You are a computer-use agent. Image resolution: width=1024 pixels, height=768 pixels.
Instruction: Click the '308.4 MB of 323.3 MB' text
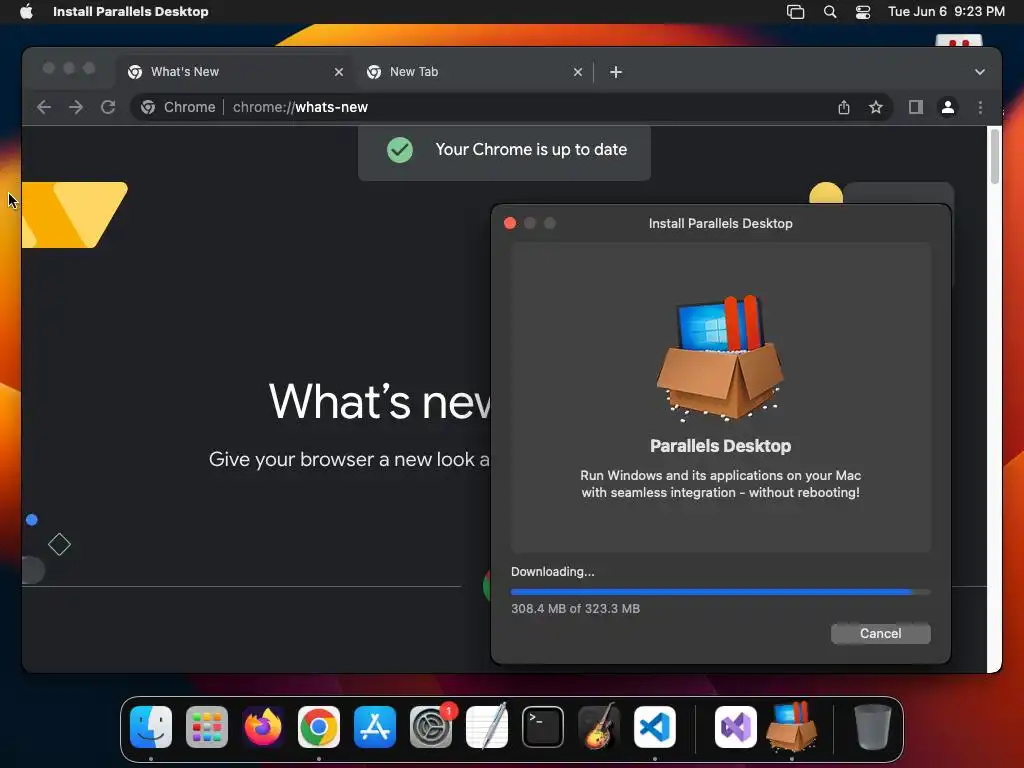pos(575,609)
